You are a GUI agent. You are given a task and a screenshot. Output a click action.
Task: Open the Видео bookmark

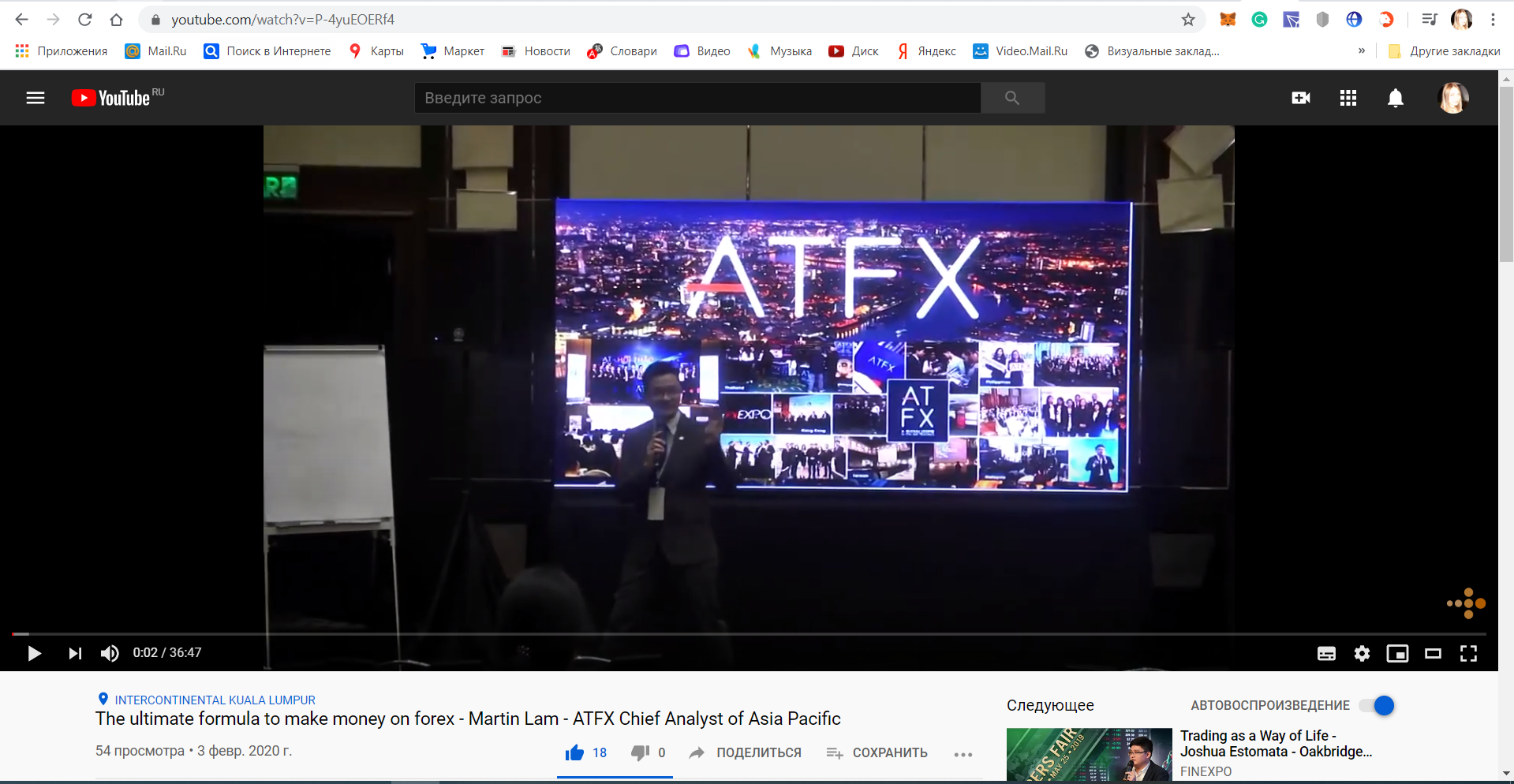point(702,51)
